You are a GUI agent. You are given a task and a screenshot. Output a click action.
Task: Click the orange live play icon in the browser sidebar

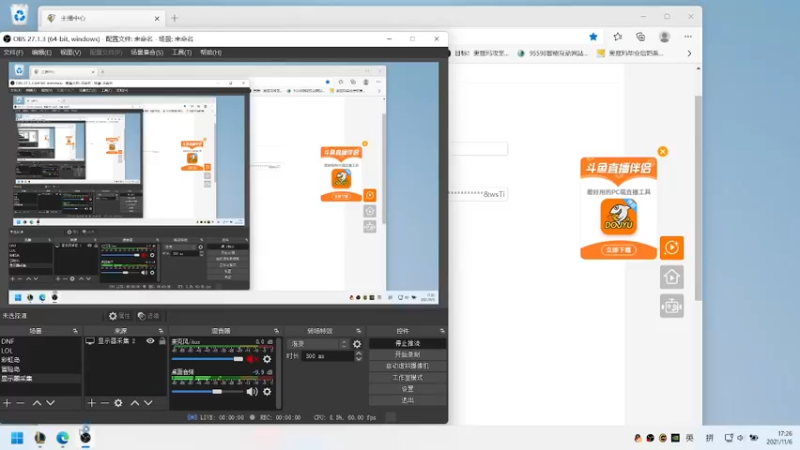[671, 248]
